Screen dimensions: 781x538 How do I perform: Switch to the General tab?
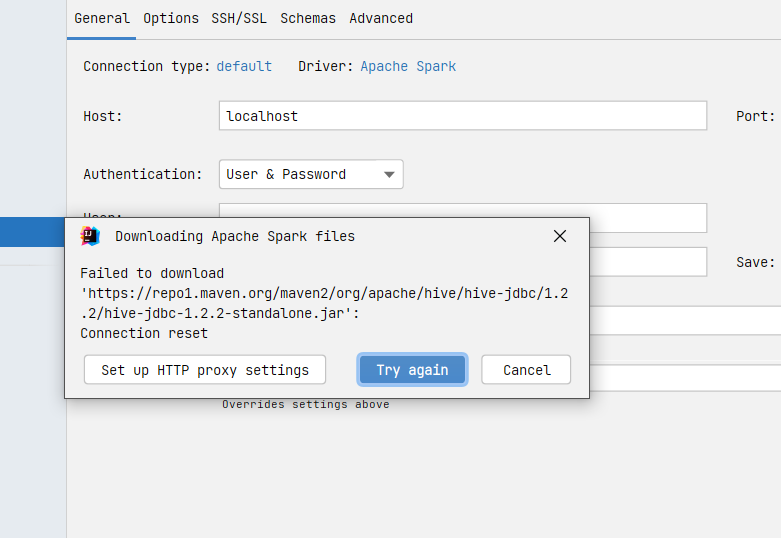click(x=102, y=18)
